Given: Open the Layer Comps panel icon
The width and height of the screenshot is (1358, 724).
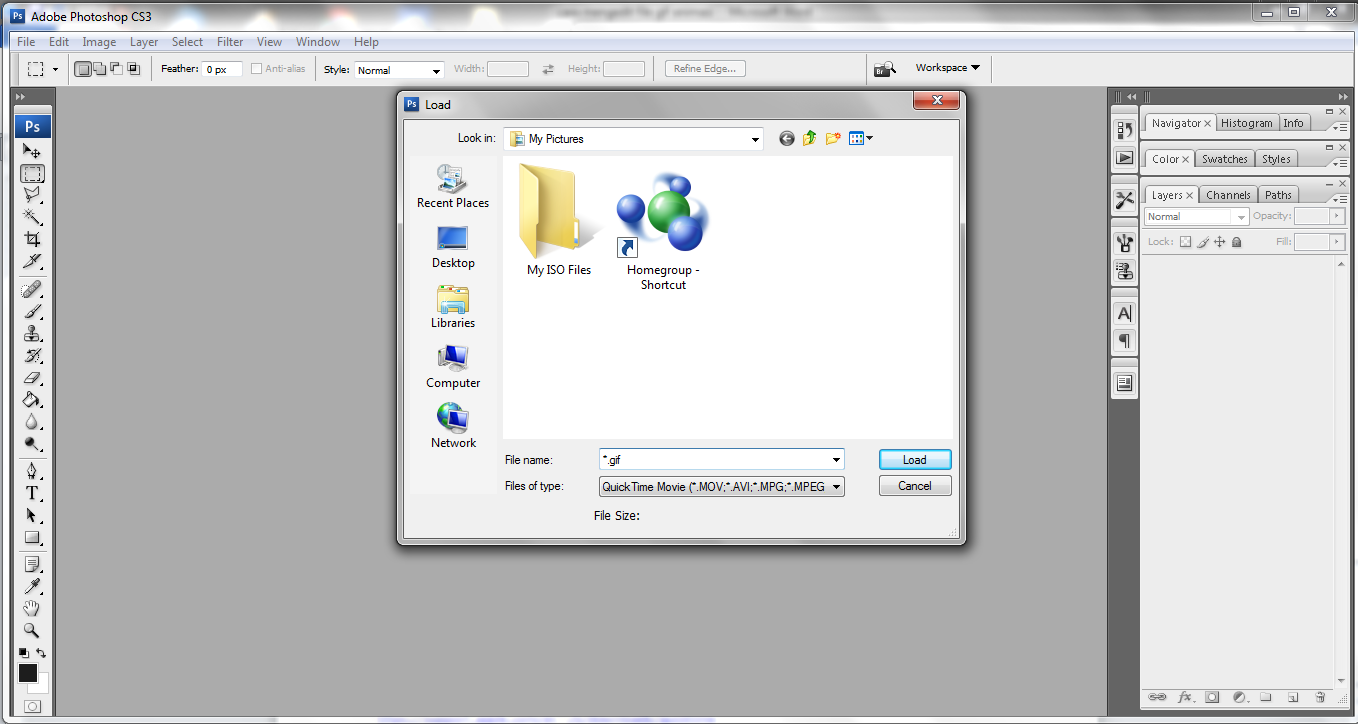Looking at the screenshot, I should click(1124, 383).
